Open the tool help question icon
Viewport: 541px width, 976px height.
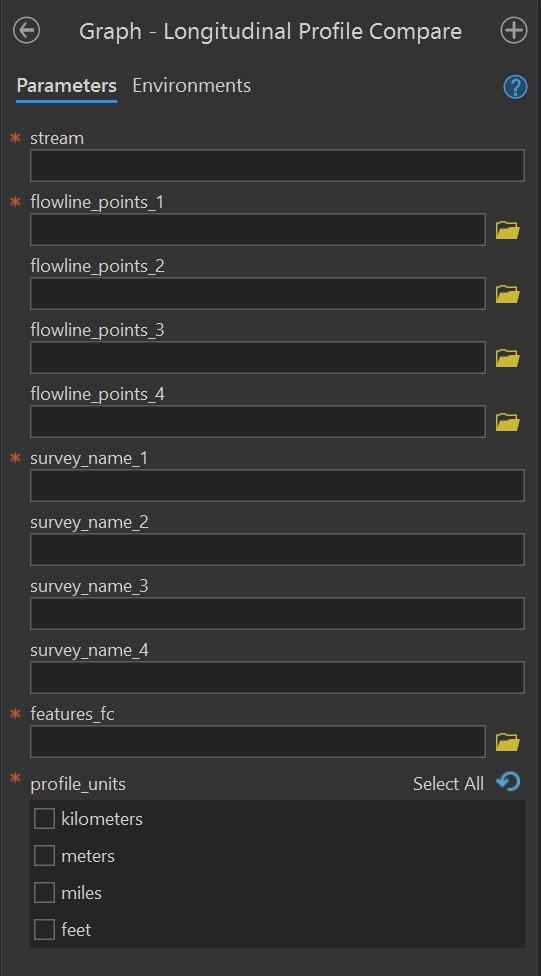[515, 87]
